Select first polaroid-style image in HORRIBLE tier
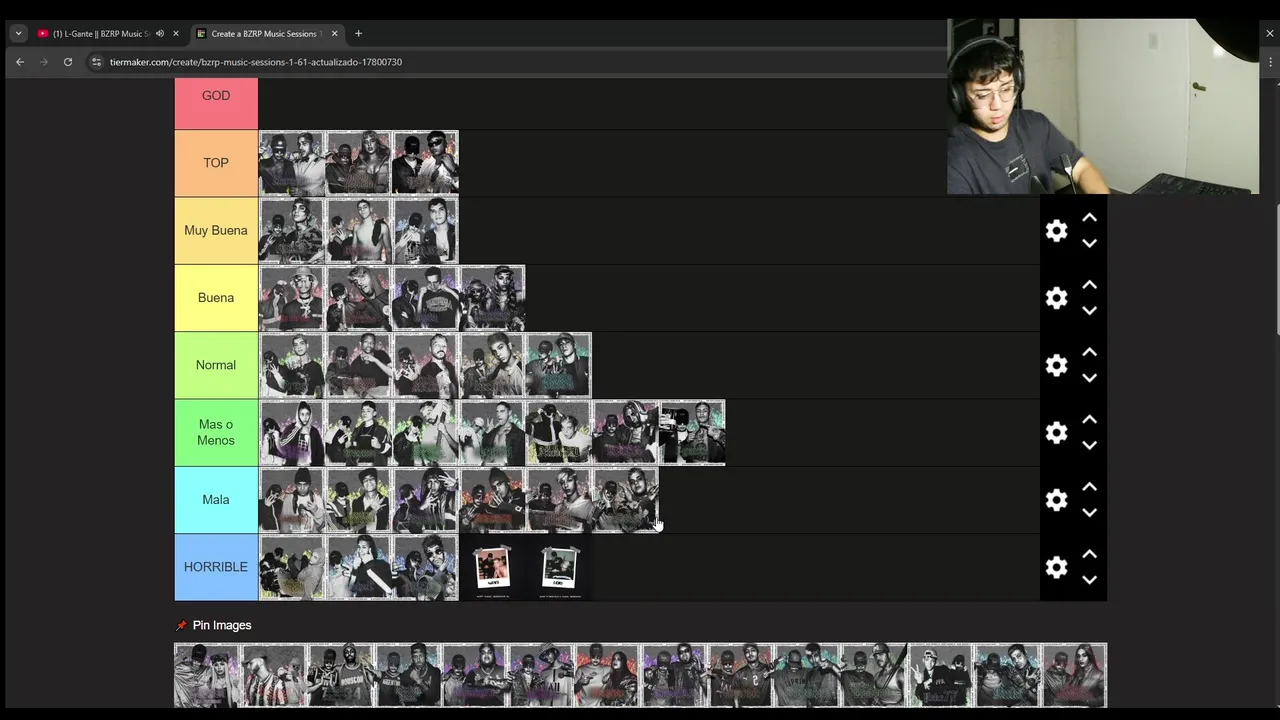The image size is (1280, 720). (492, 567)
